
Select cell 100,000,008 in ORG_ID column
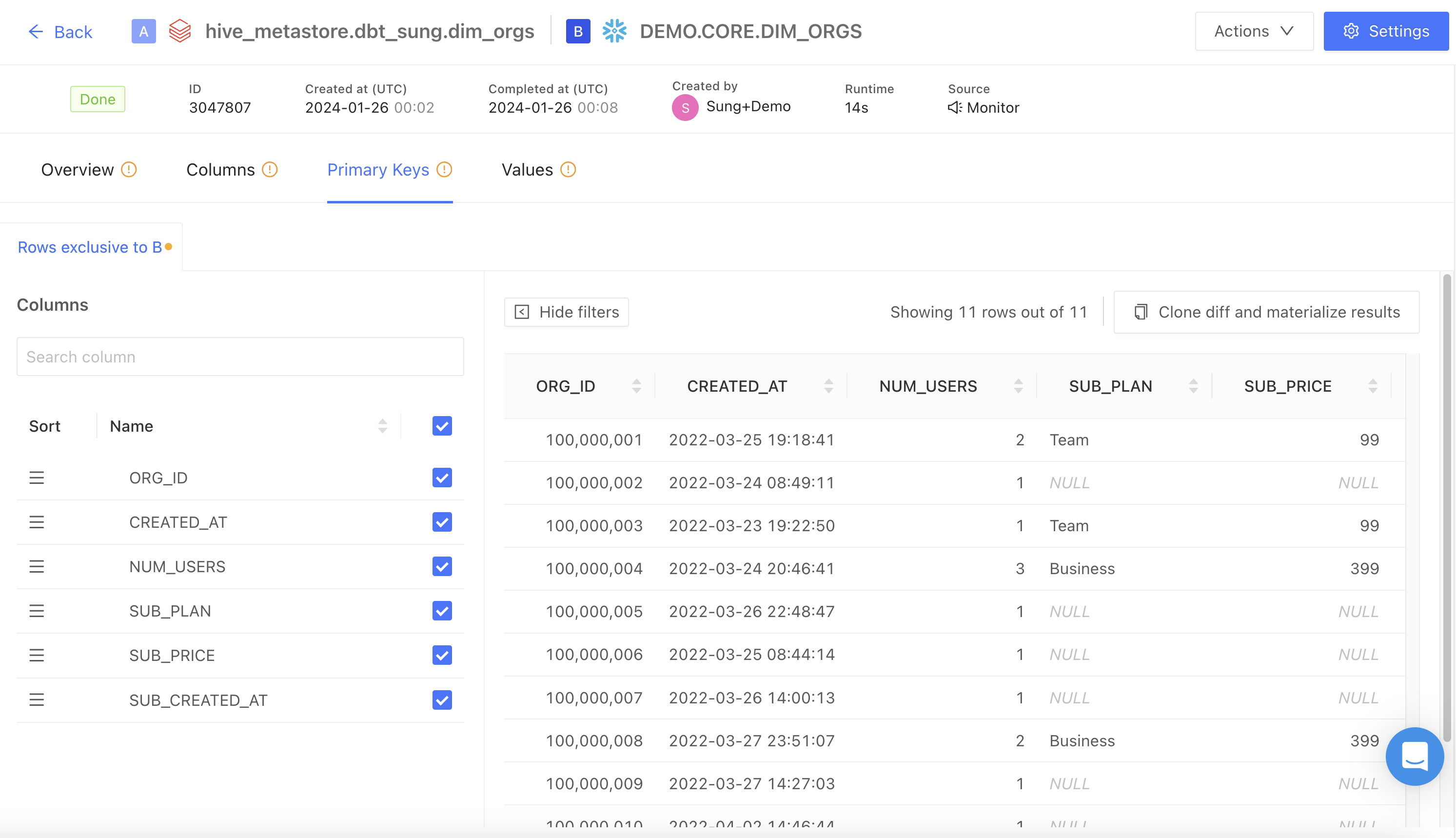(x=594, y=741)
